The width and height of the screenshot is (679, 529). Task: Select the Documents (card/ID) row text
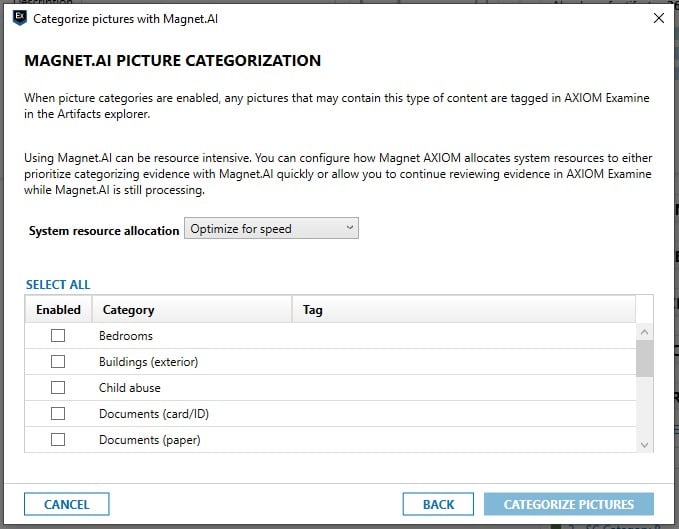154,414
